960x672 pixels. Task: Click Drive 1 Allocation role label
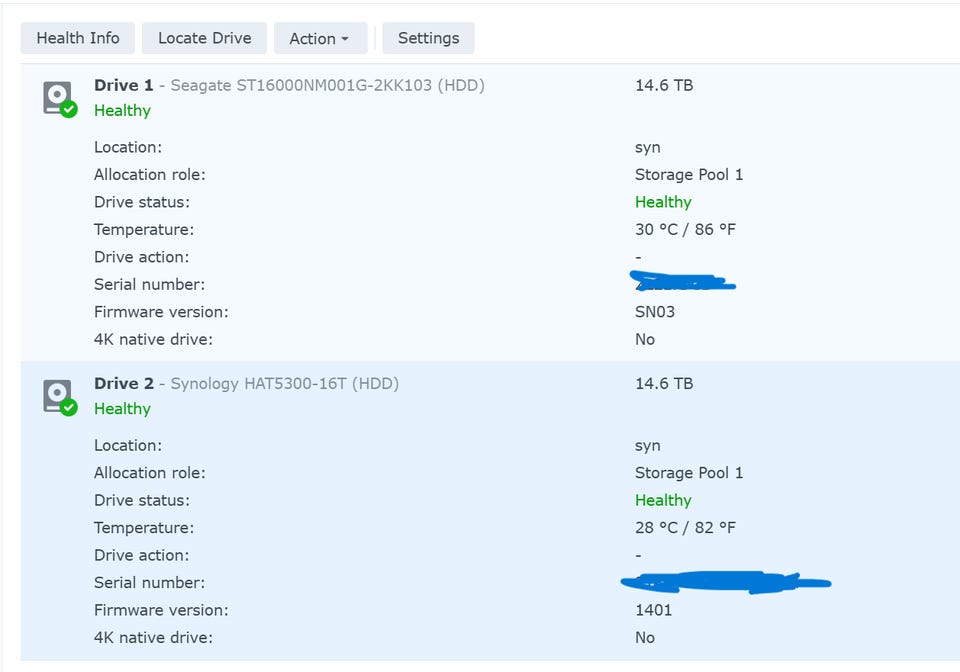(x=149, y=174)
